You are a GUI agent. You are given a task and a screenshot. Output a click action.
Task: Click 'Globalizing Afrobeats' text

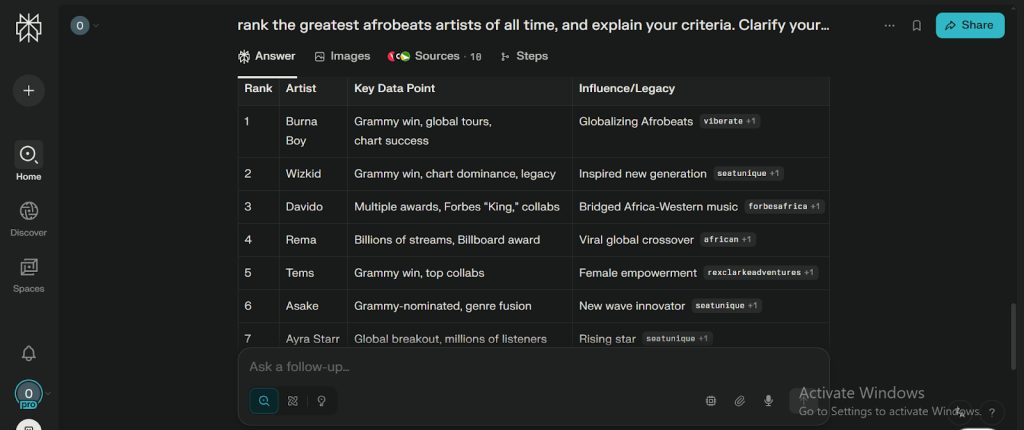pos(636,122)
